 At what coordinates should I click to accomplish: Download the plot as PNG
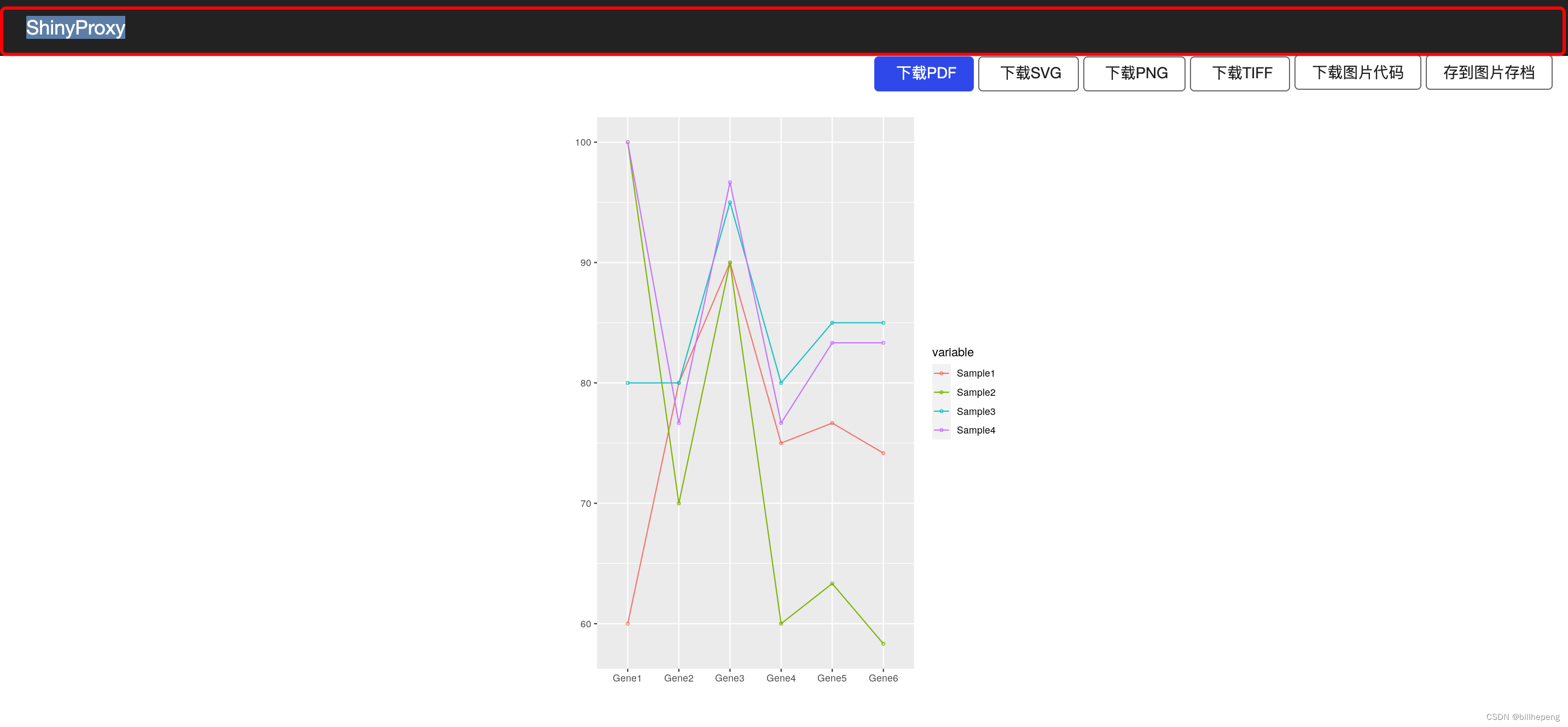[1134, 74]
